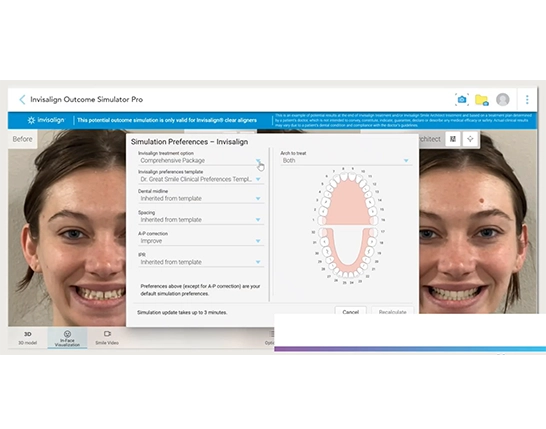Click the camera screenshot capture icon
Screen dimensions: 546x429
tap(462, 100)
